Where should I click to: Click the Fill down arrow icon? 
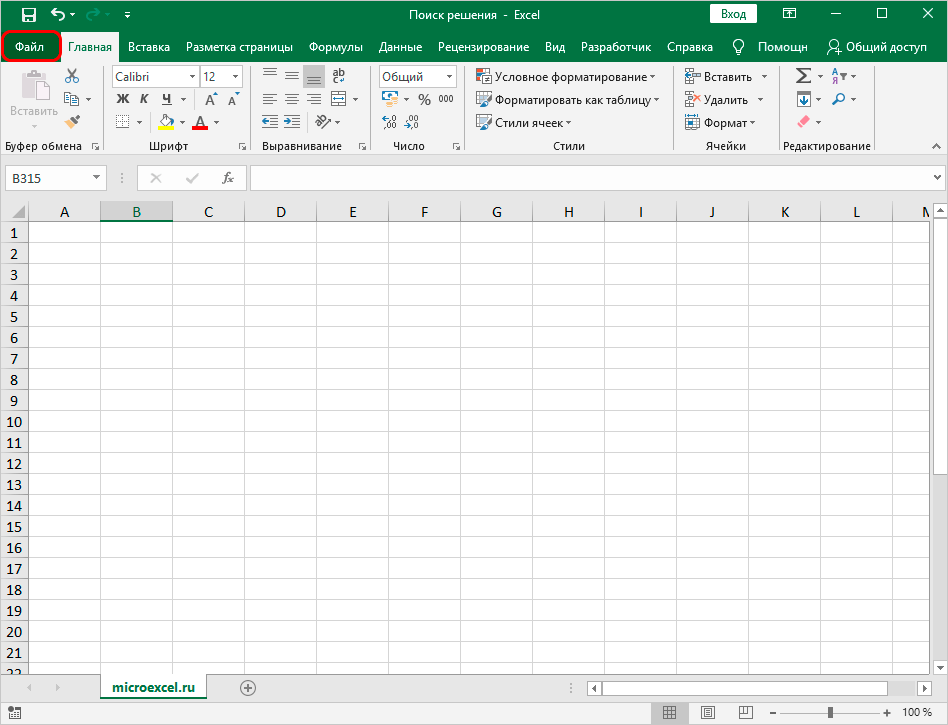tap(804, 99)
